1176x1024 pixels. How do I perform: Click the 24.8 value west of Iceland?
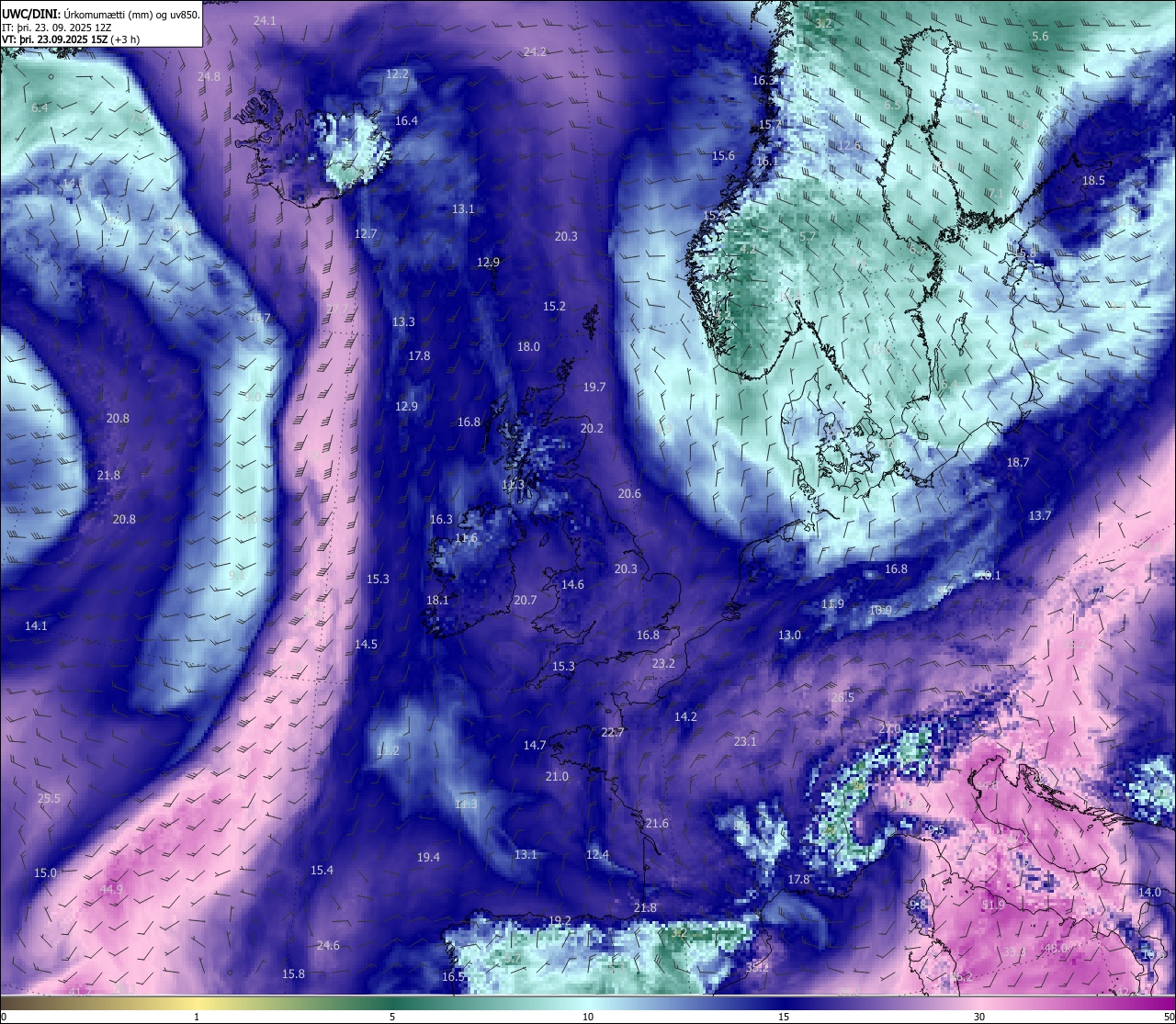(209, 77)
